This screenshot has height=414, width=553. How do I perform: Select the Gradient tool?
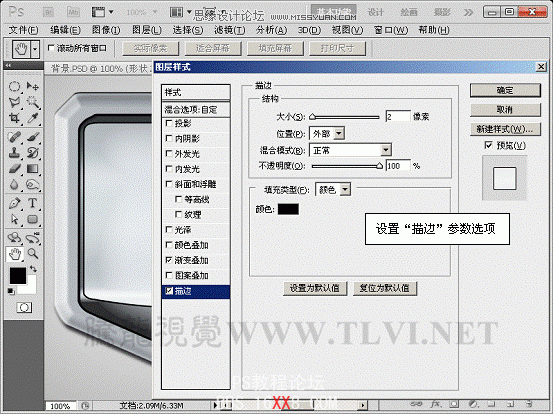click(x=32, y=169)
